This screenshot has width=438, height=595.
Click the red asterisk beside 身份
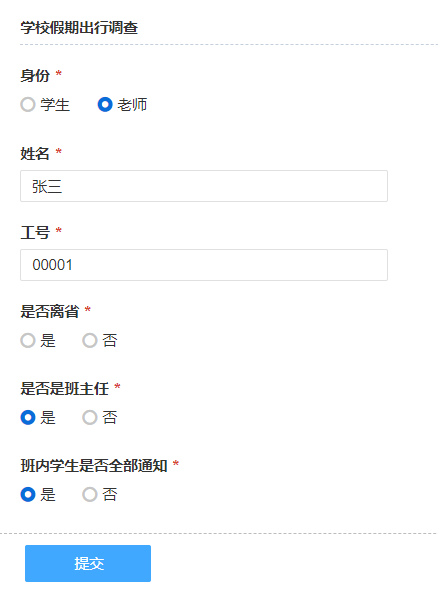(x=58, y=73)
